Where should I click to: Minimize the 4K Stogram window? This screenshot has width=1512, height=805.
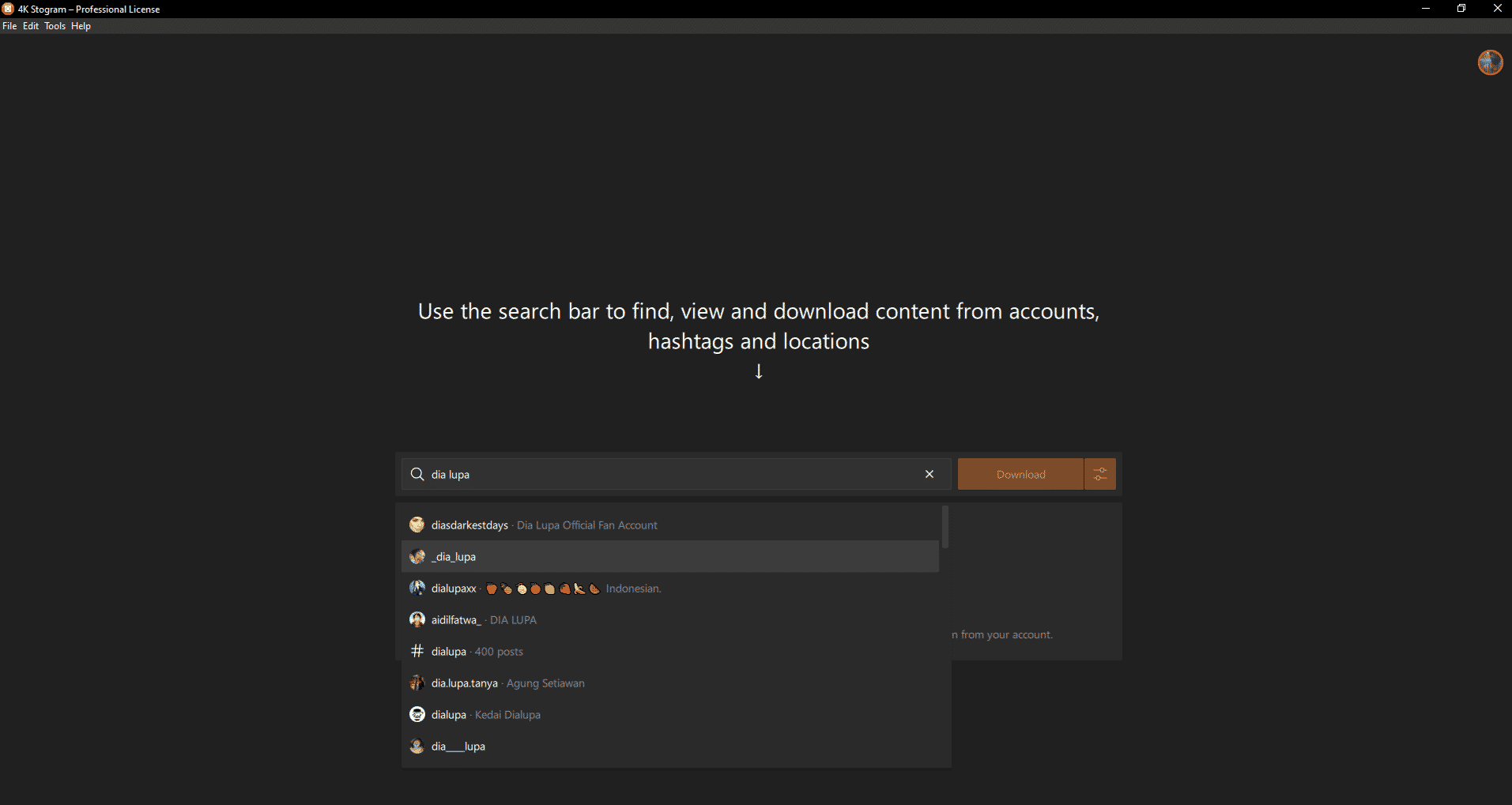click(x=1426, y=9)
